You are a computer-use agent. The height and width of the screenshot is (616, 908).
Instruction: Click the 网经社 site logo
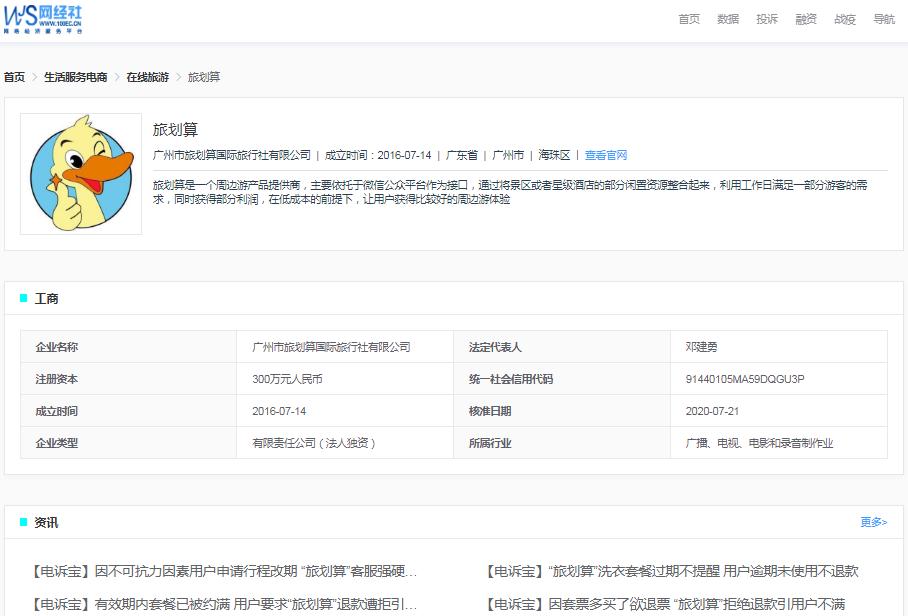(x=45, y=19)
